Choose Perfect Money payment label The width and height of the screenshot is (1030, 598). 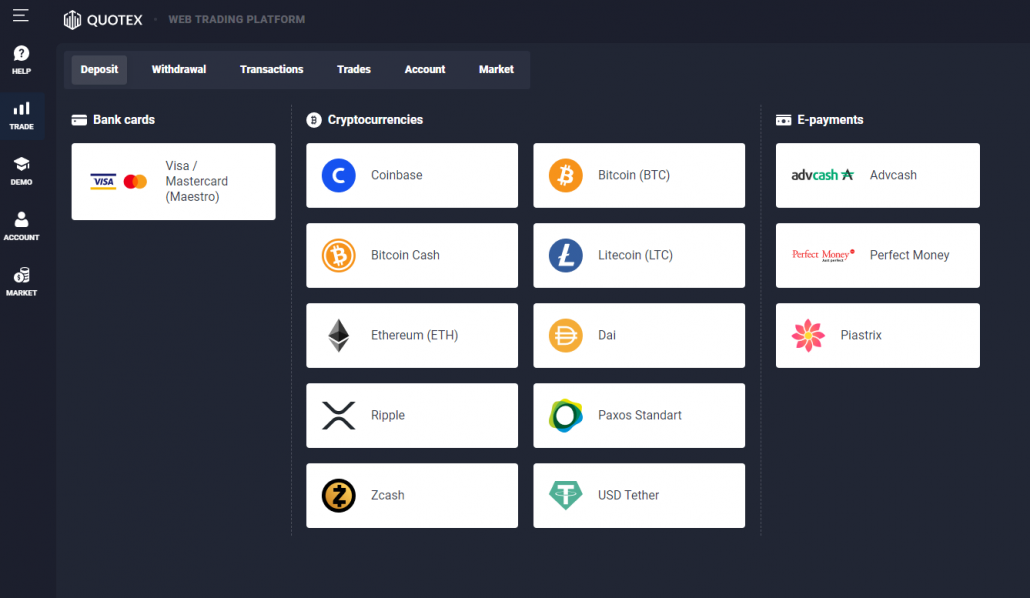[910, 255]
